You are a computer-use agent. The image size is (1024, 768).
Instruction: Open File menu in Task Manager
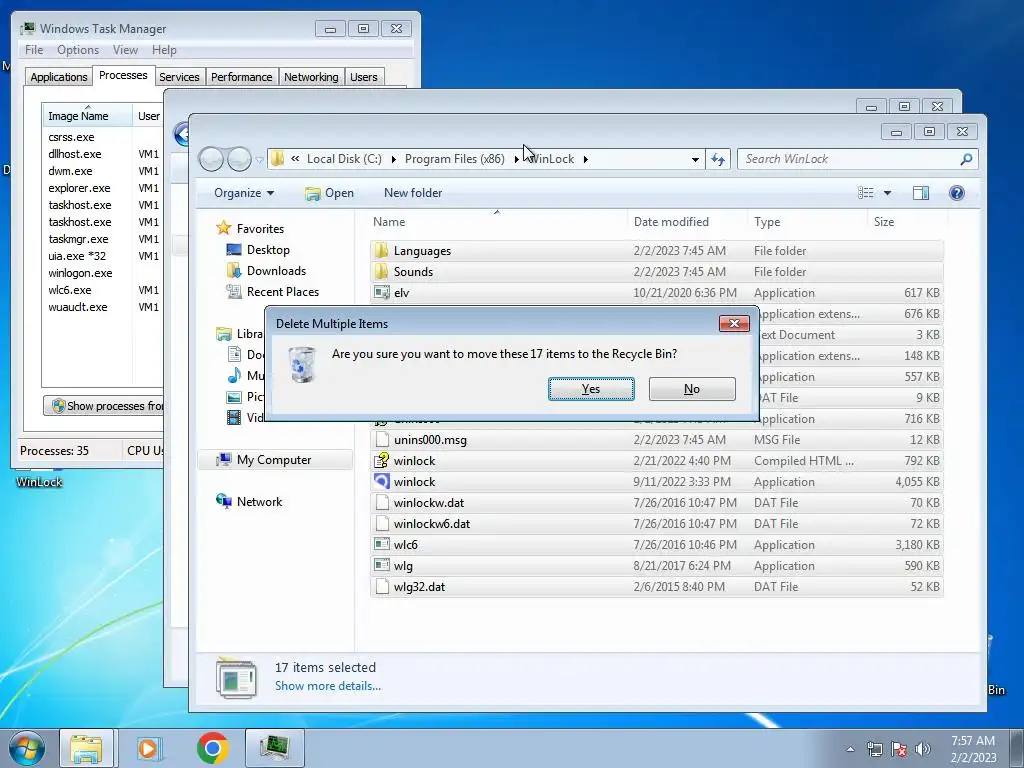(34, 50)
